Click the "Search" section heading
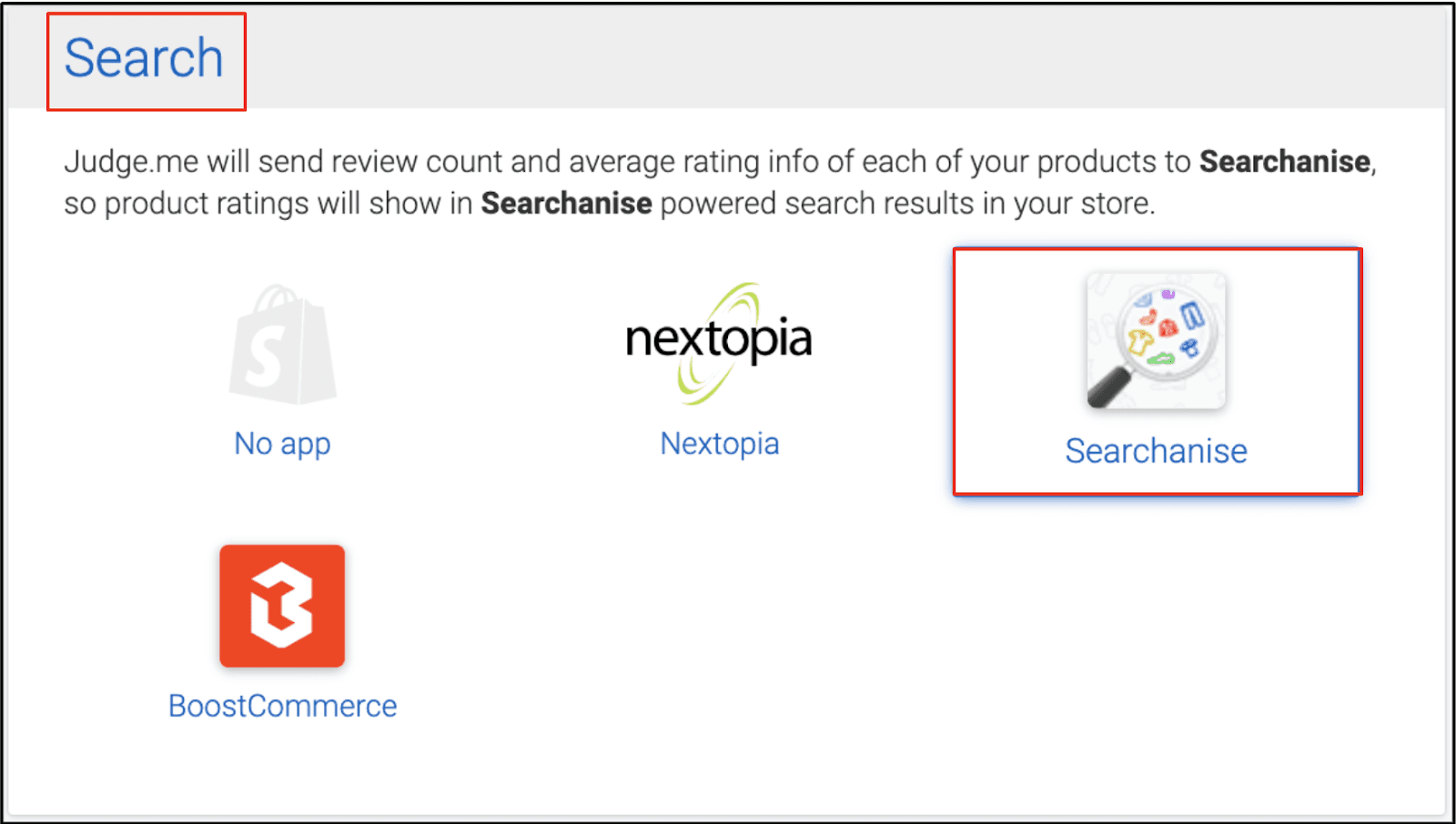This screenshot has width=1456, height=824. 144,59
